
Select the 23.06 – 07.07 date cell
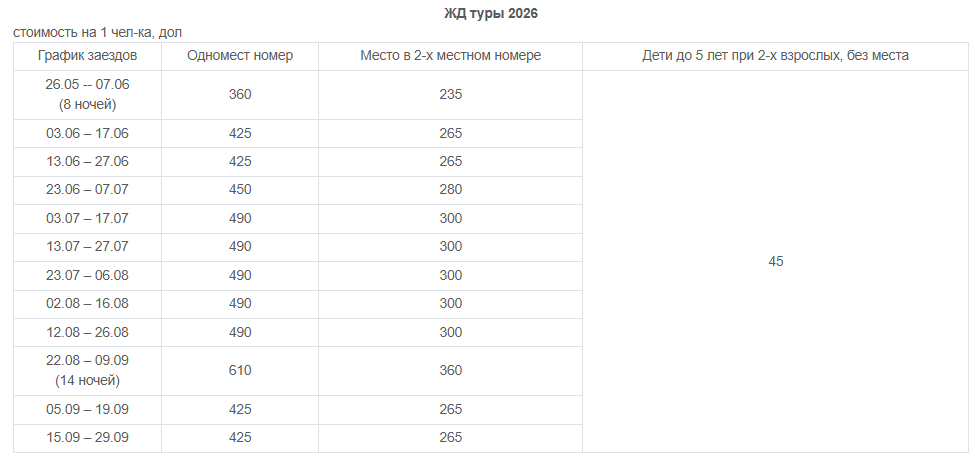tap(88, 190)
